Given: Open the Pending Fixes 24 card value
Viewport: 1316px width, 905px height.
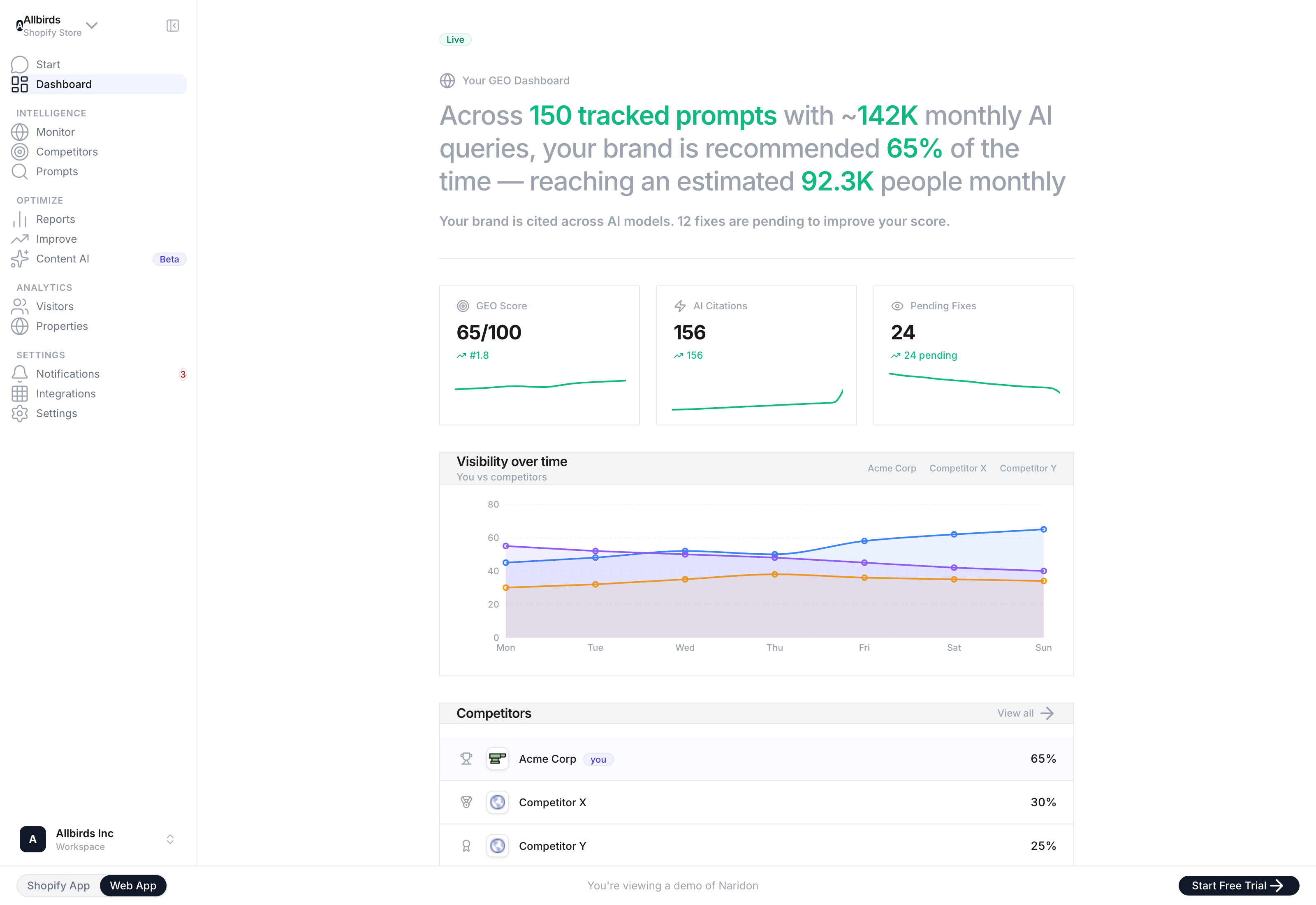Looking at the screenshot, I should (x=903, y=332).
